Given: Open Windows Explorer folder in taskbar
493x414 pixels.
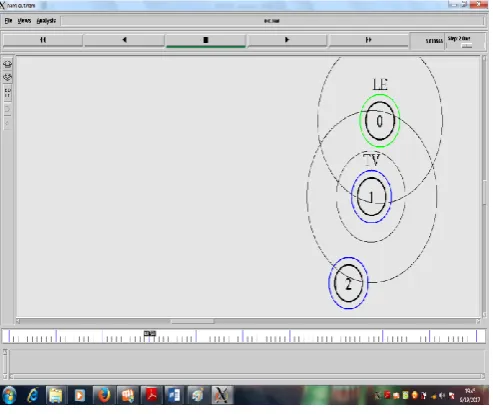Looking at the screenshot, I should (56, 395).
